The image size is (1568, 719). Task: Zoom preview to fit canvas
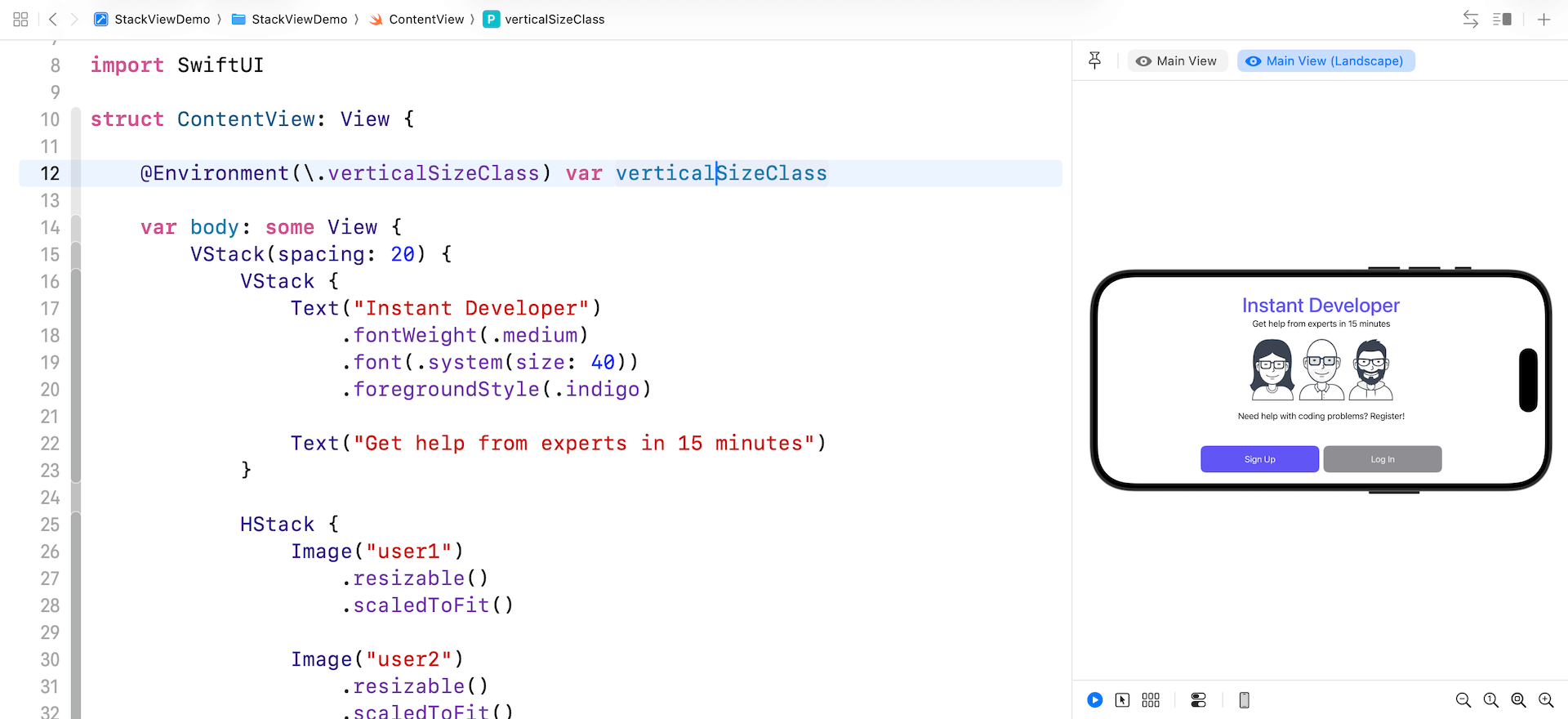coord(1518,700)
